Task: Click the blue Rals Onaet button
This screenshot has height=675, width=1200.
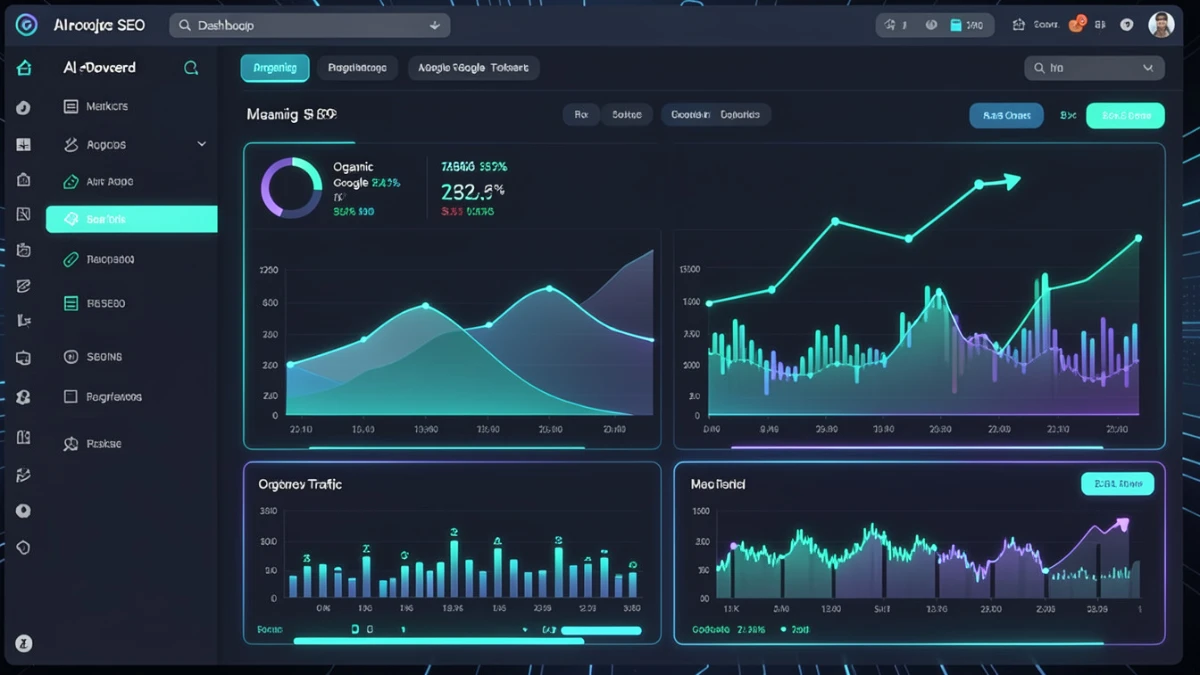Action: pyautogui.click(x=1006, y=115)
